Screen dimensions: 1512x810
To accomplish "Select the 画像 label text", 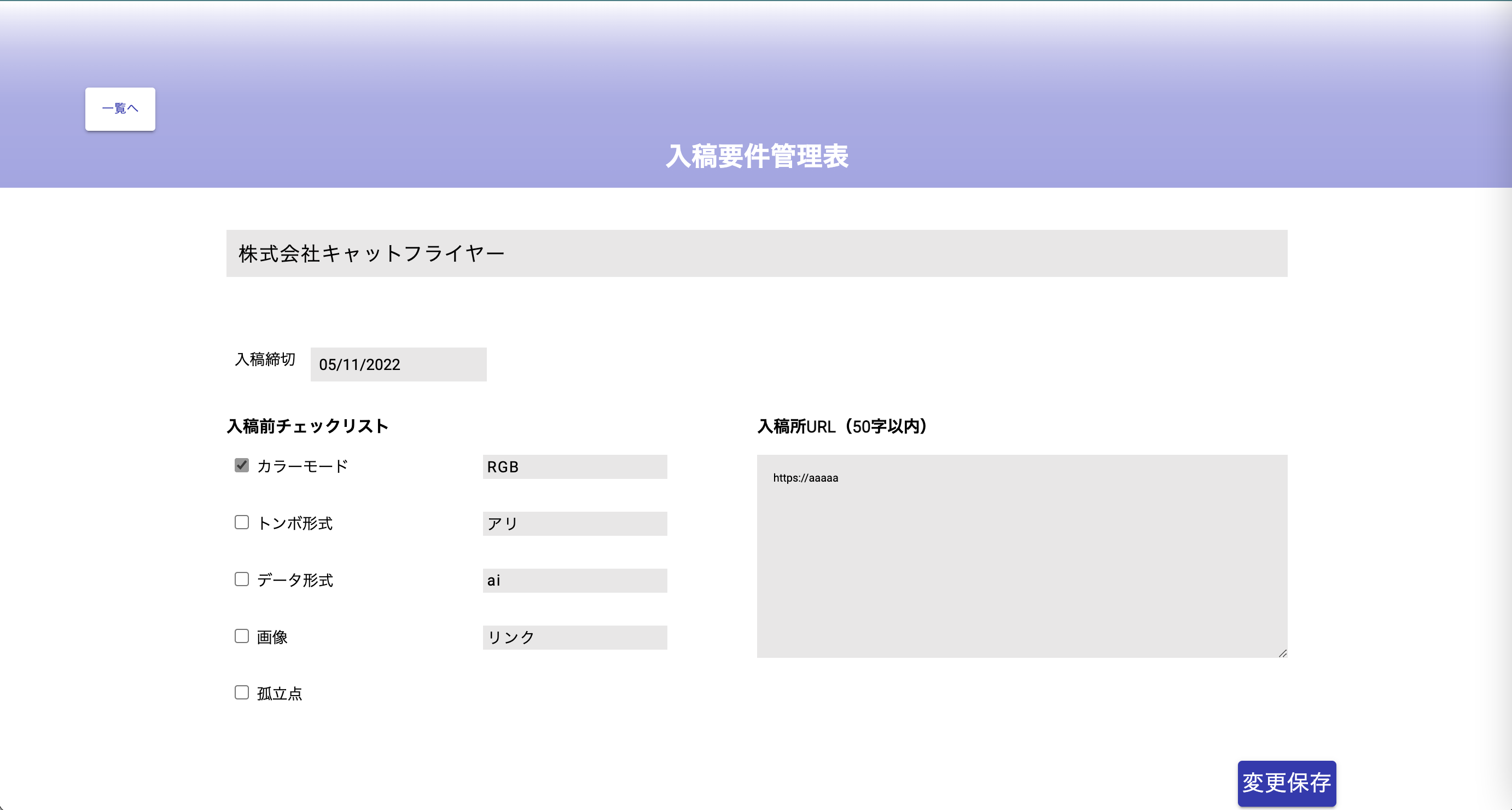I will click(272, 637).
